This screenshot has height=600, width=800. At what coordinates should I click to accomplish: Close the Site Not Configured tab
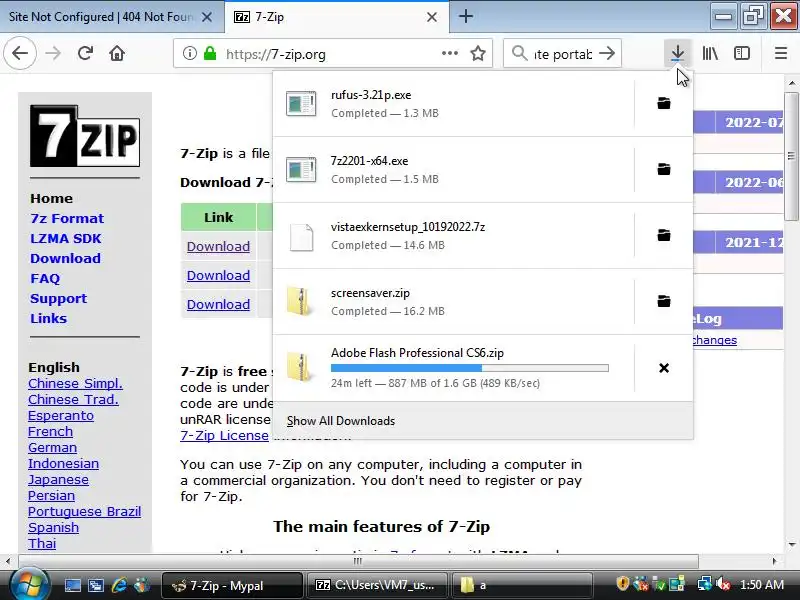pyautogui.click(x=207, y=17)
